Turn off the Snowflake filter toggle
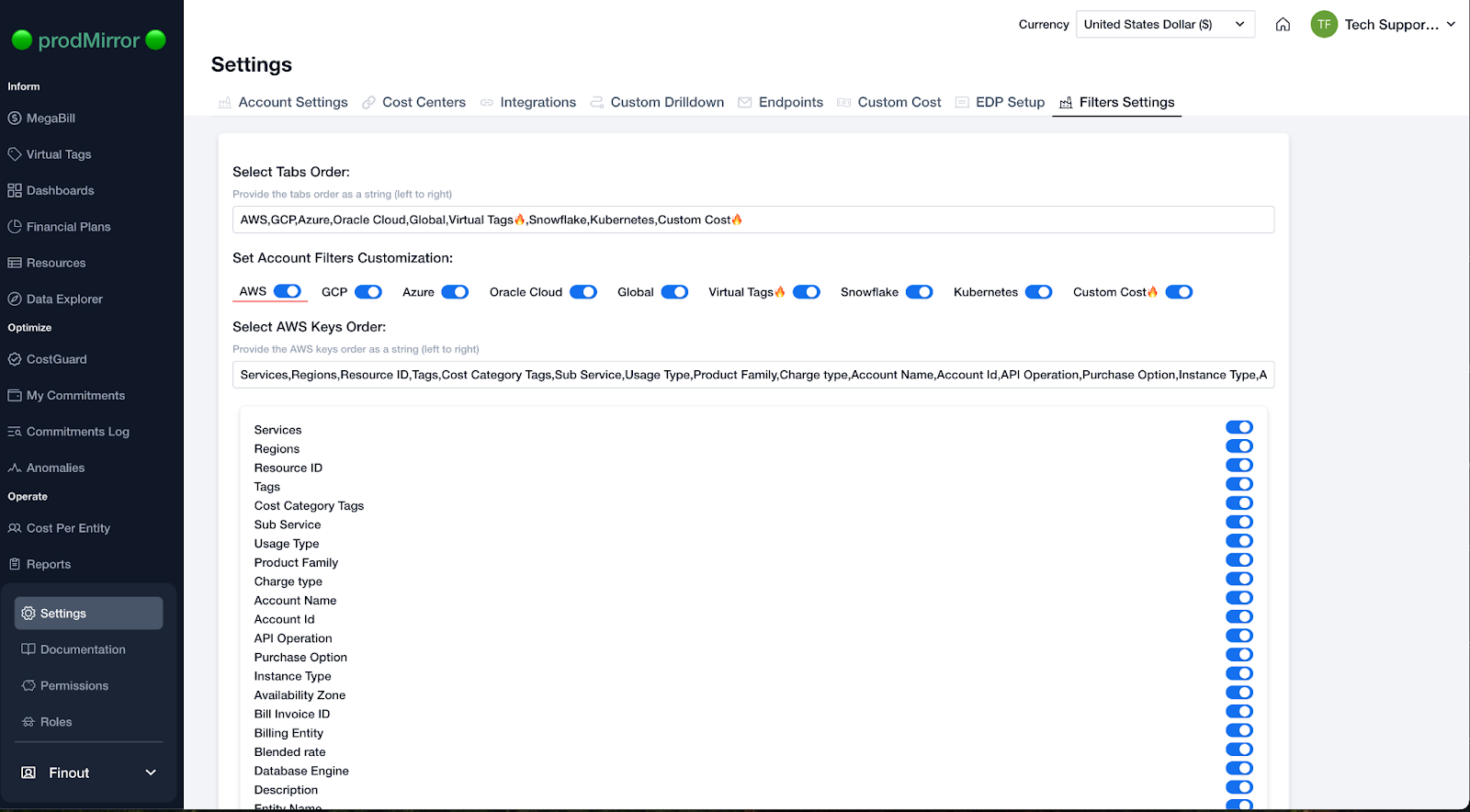 point(919,292)
